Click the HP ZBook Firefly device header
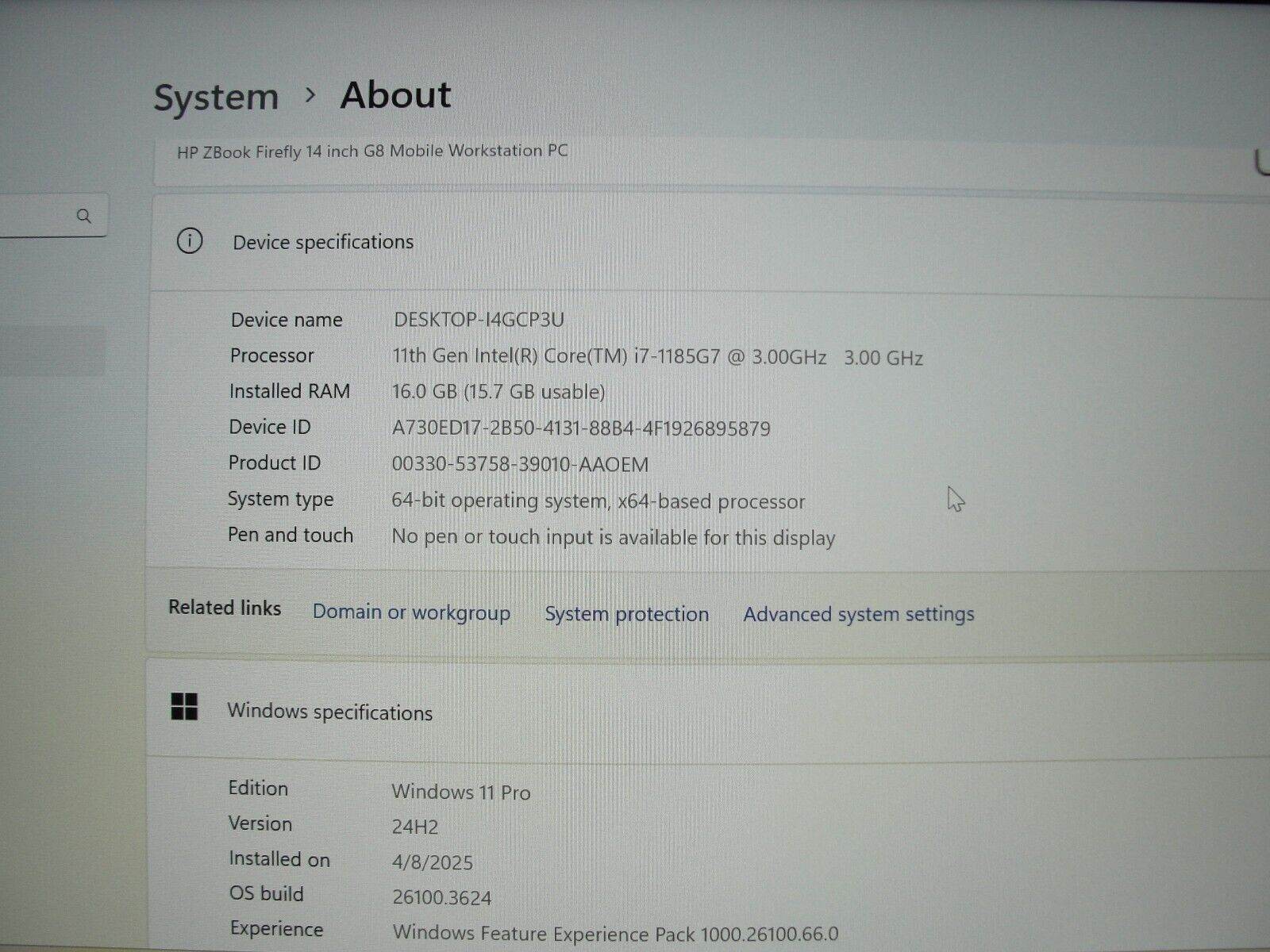 [372, 151]
